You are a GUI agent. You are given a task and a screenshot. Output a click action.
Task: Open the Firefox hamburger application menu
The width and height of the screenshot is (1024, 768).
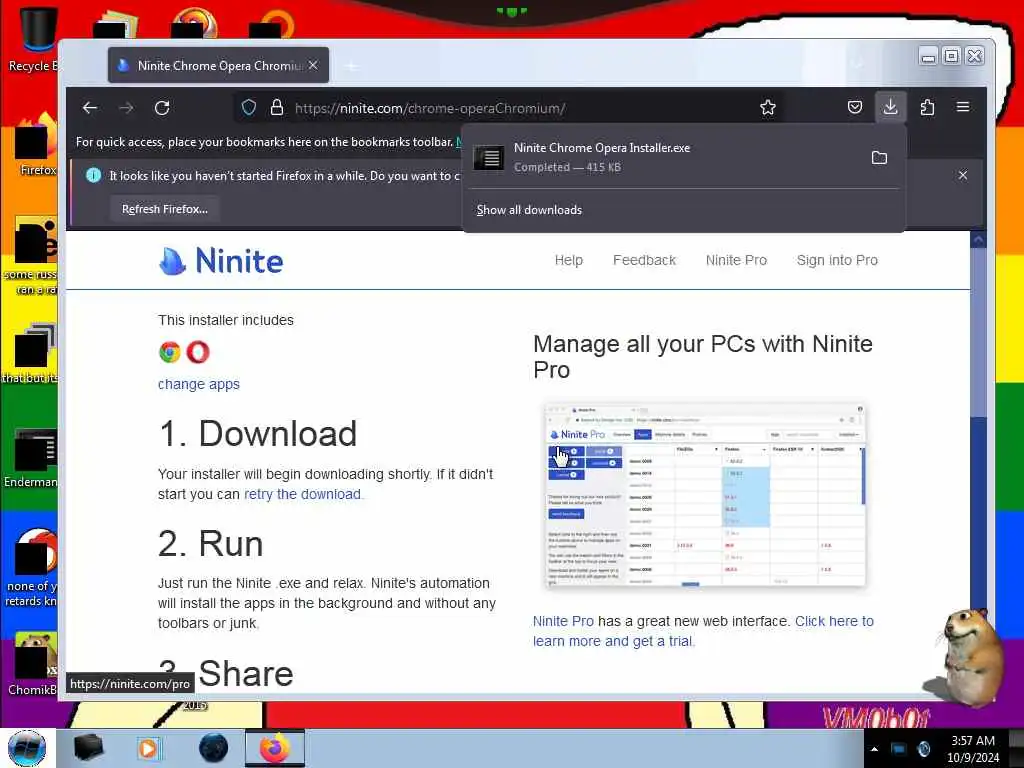click(963, 107)
